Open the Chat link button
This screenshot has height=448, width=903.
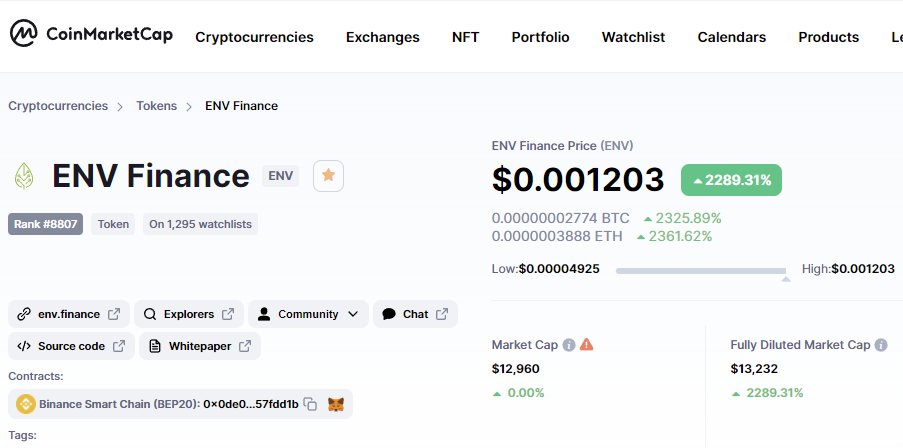(x=415, y=314)
